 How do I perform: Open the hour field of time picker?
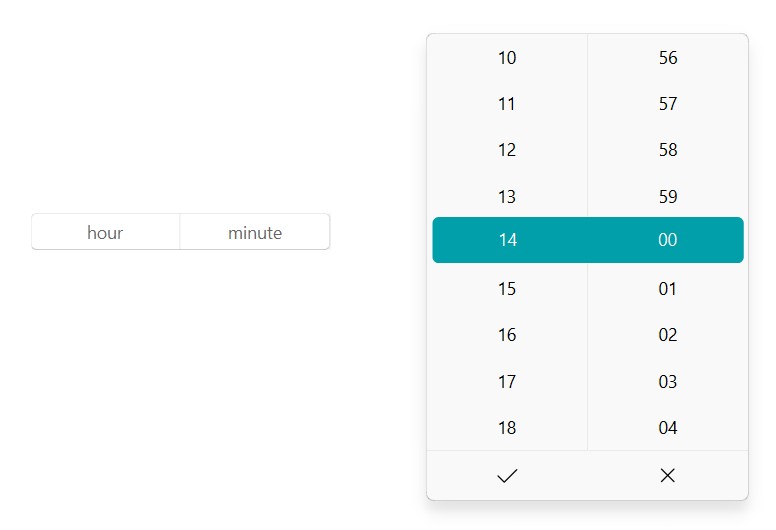pos(105,232)
